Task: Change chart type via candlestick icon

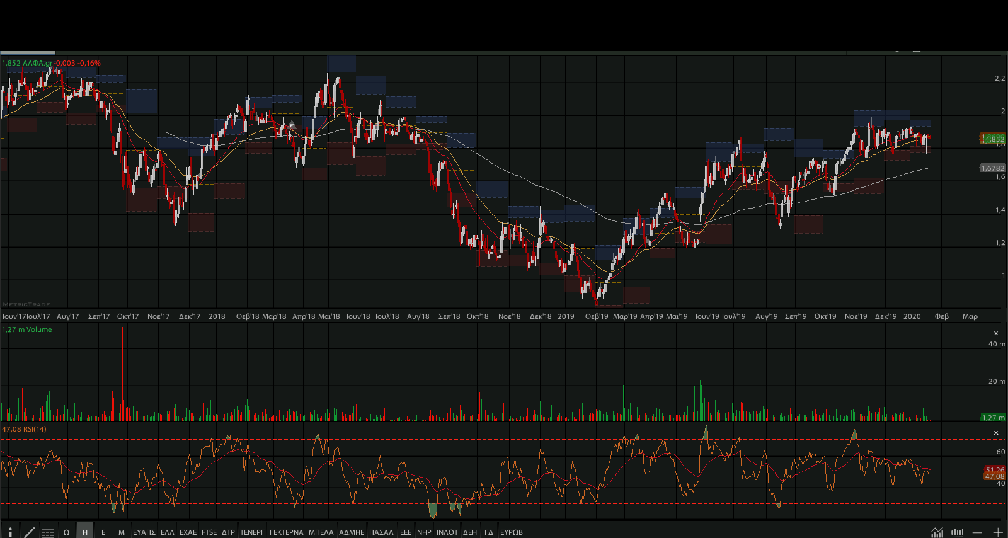Action: 958,532
